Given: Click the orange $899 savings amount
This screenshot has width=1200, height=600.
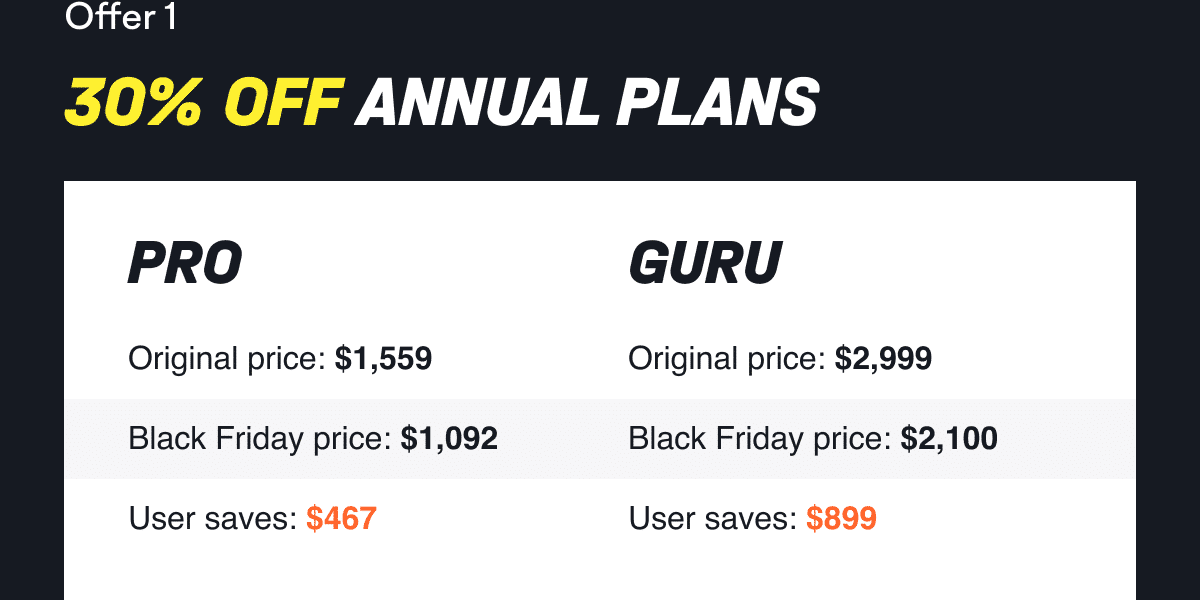Looking at the screenshot, I should tap(841, 518).
